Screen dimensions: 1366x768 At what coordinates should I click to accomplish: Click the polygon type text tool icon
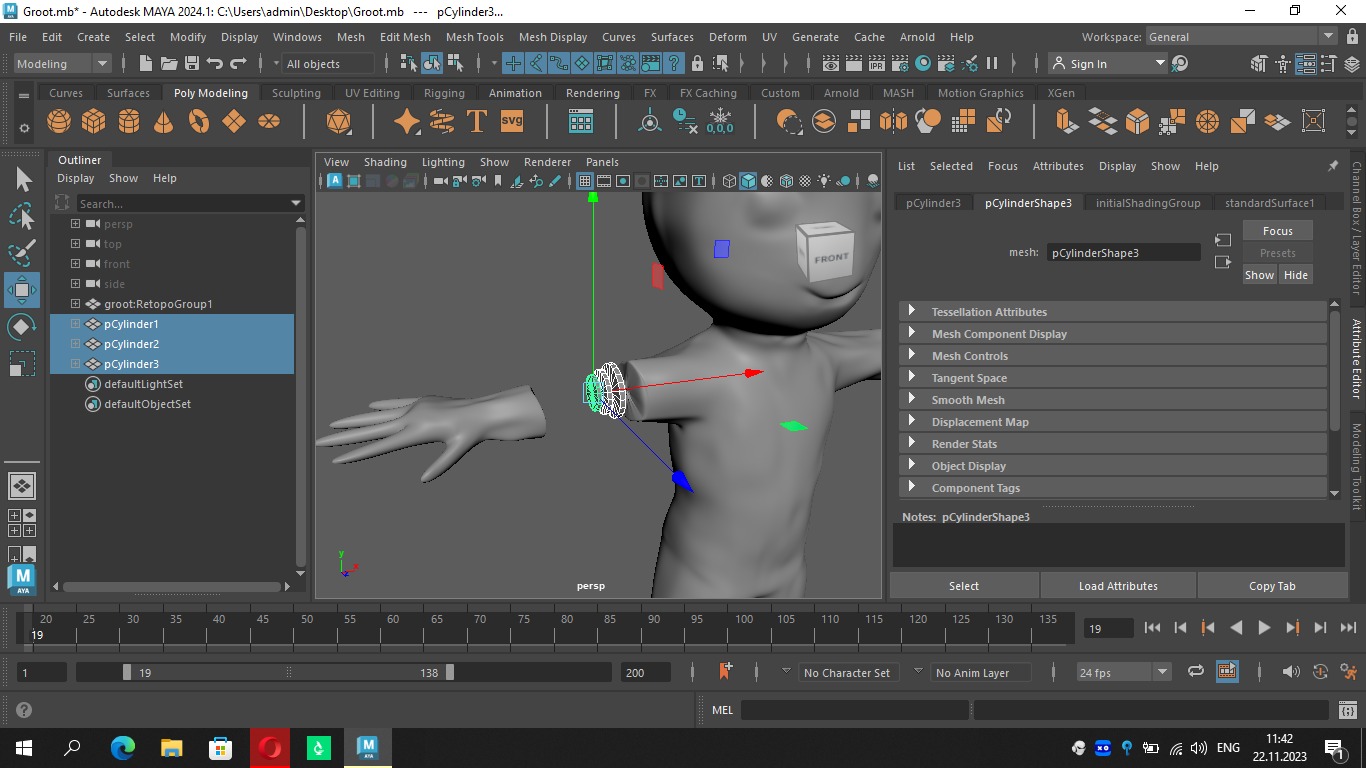tap(477, 122)
